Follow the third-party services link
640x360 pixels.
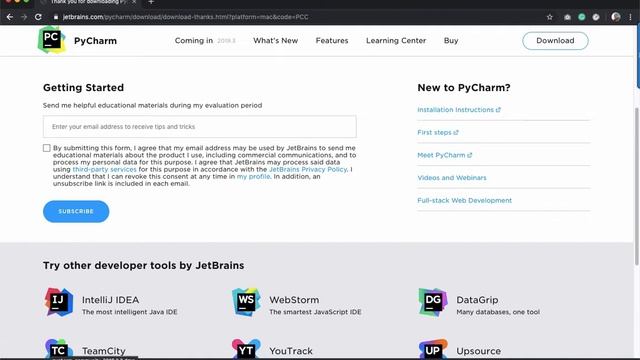coord(104,169)
